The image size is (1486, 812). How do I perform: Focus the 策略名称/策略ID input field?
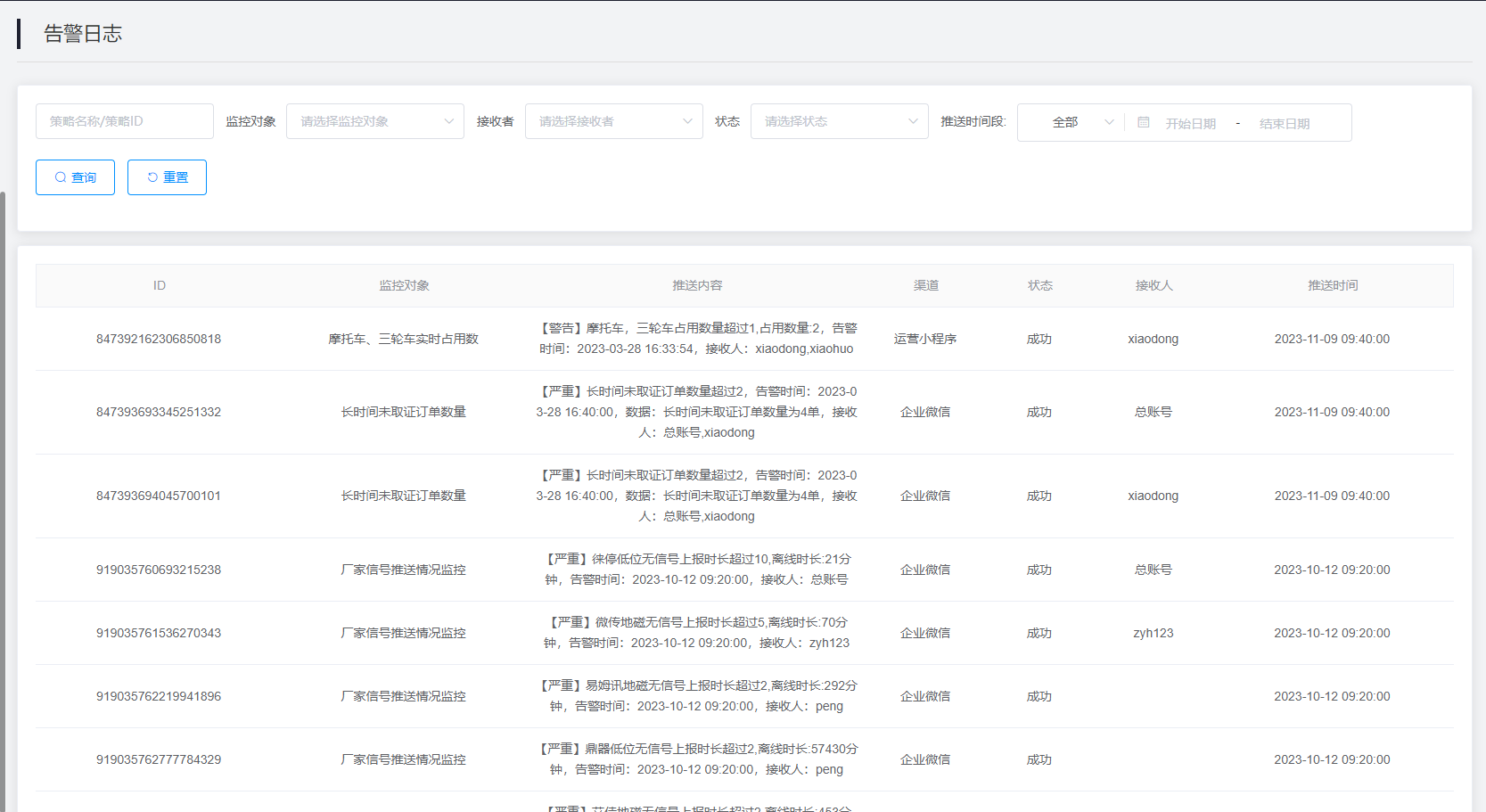point(125,121)
